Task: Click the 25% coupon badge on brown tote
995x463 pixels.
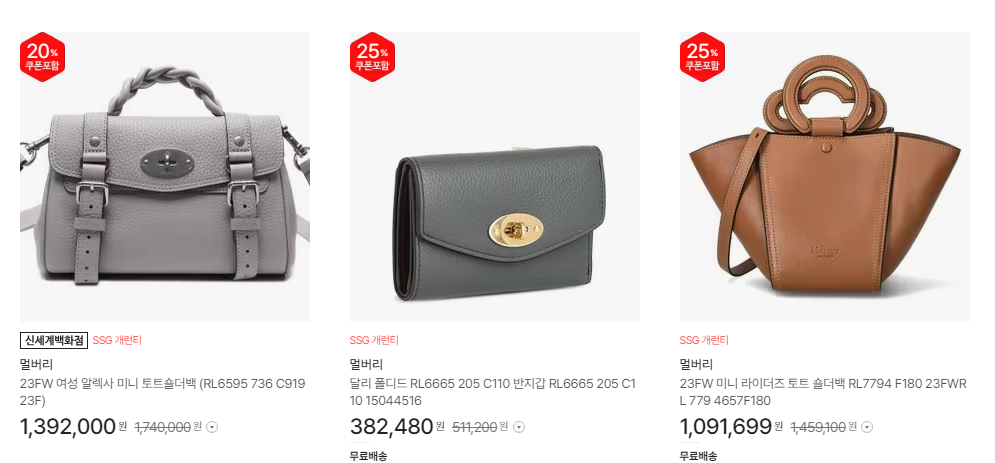Action: point(702,57)
